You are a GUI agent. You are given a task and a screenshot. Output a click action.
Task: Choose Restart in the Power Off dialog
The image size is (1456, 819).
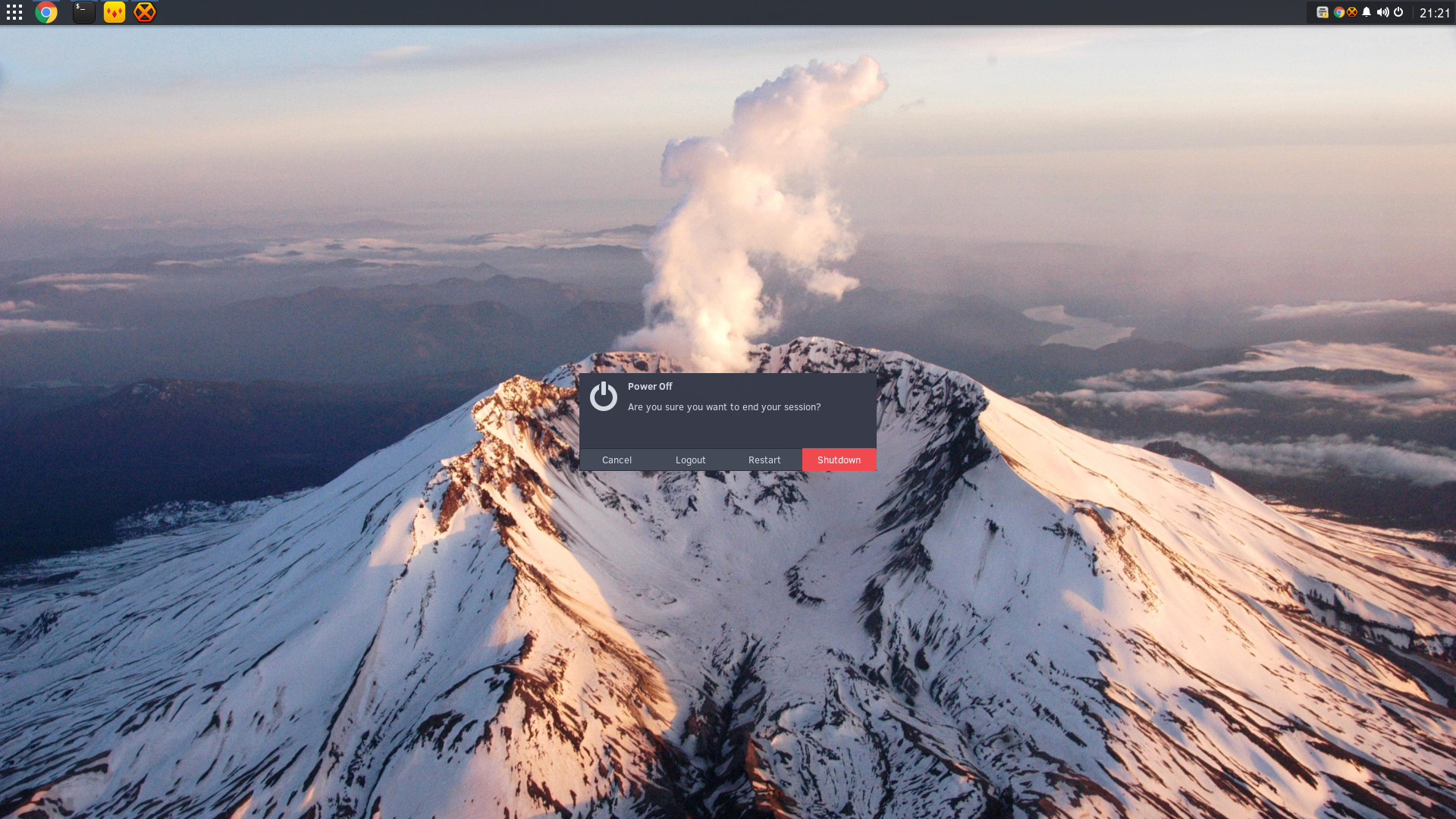tap(764, 460)
